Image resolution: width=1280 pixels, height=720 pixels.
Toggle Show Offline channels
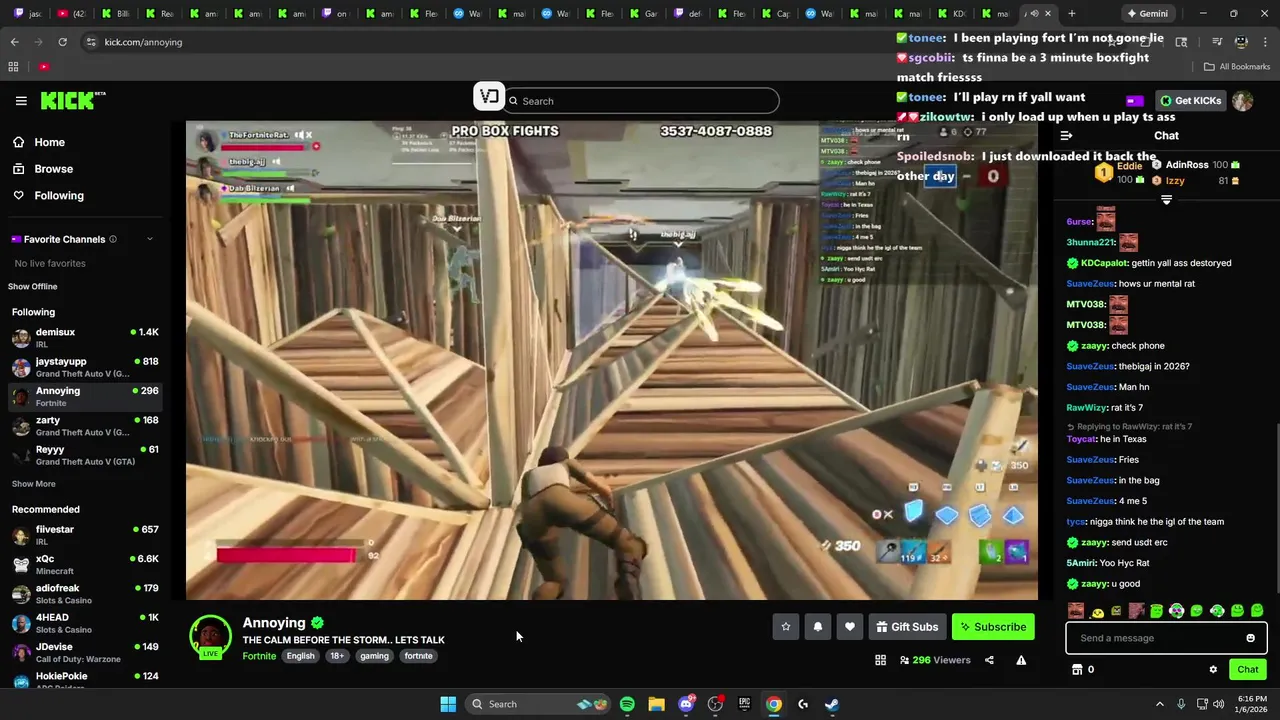click(33, 287)
